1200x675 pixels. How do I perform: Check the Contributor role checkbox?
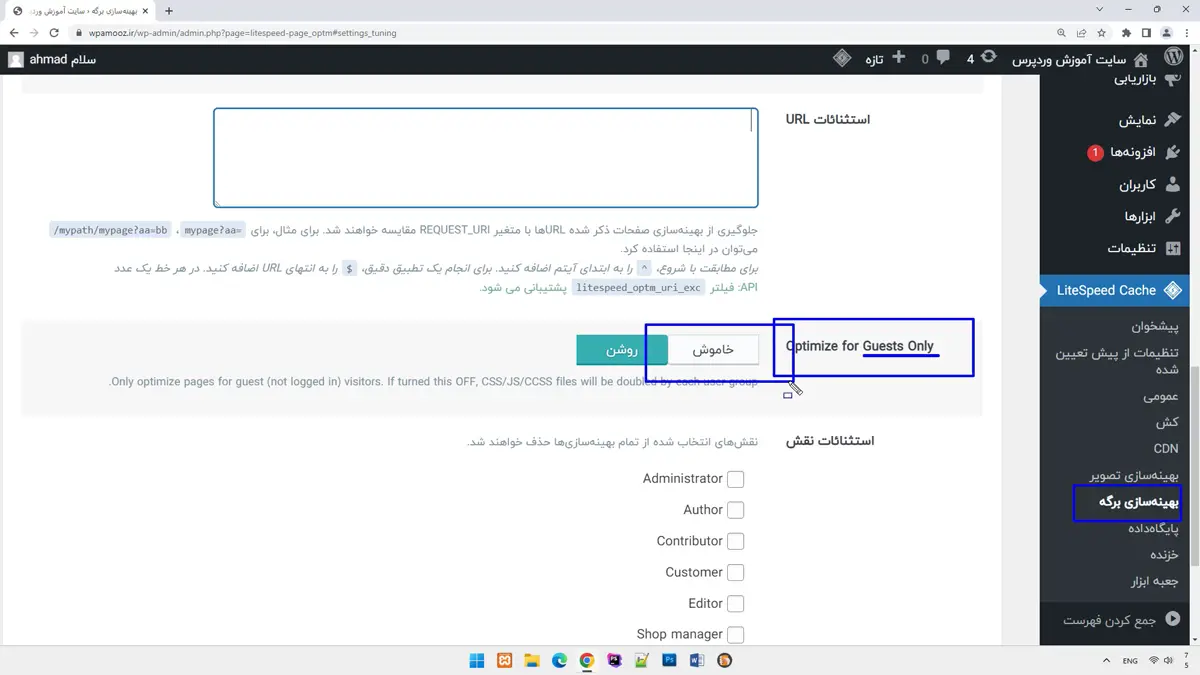coord(735,541)
